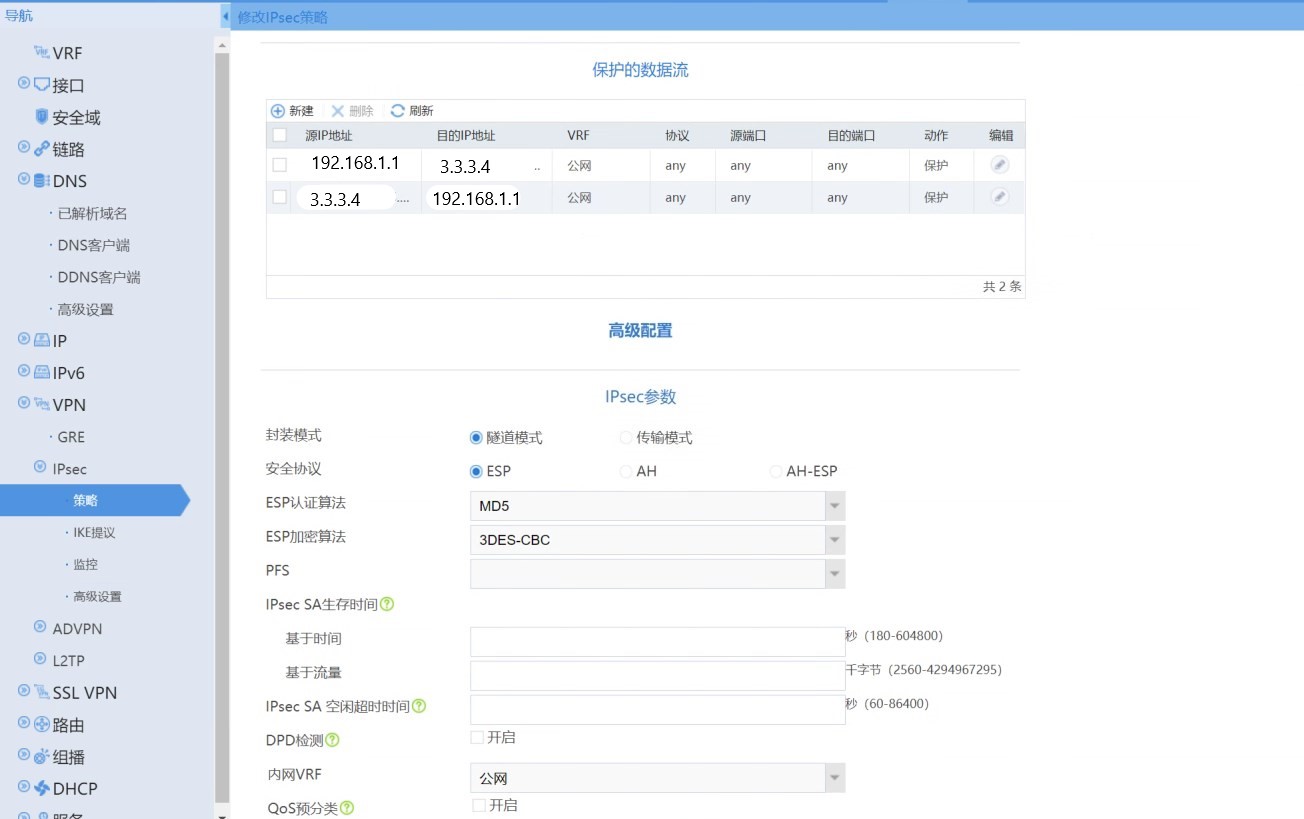Click the 目的IP地址 column header
Screen dimensions: 1304x819
coord(466,136)
